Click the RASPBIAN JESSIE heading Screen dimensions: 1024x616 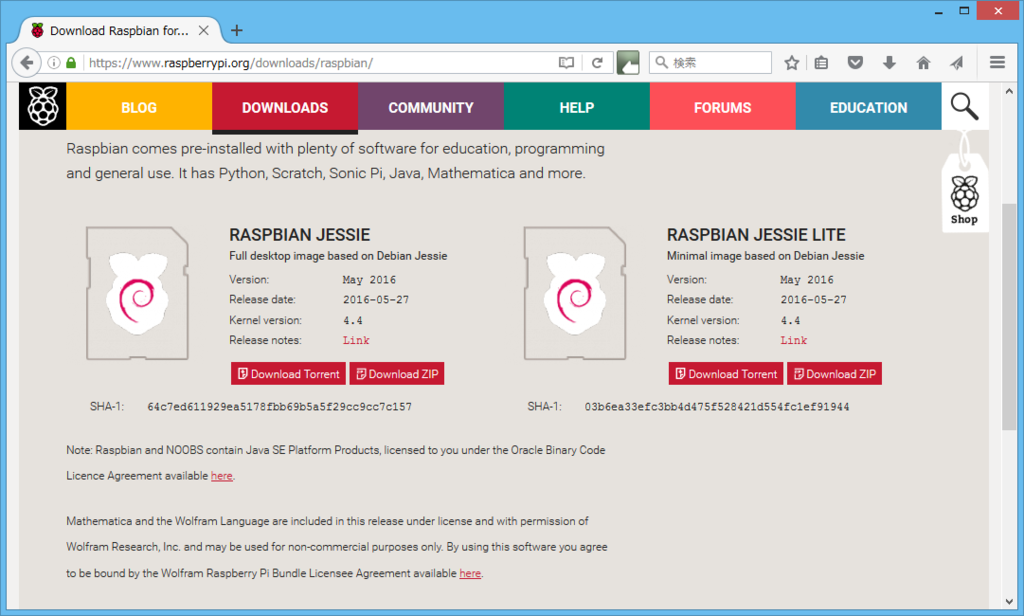click(299, 235)
